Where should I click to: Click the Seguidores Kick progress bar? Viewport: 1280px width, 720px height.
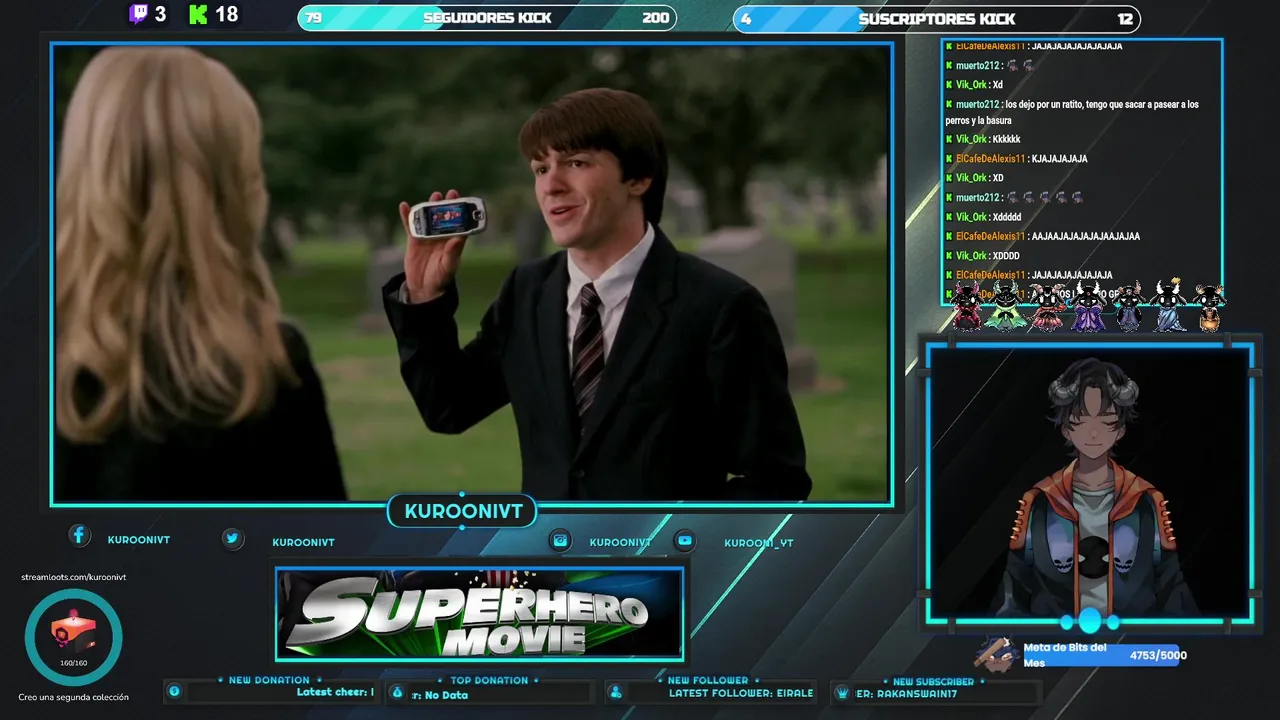coord(487,18)
